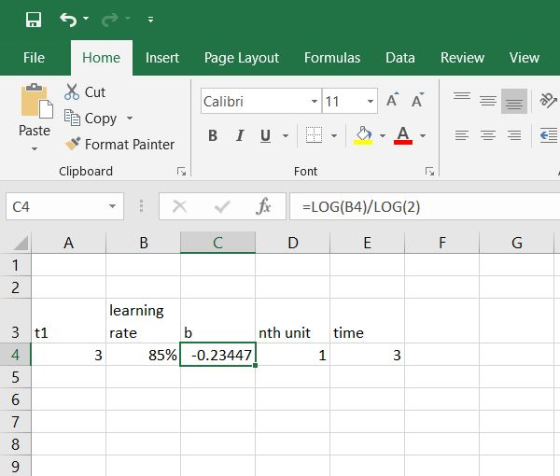
Task: Expand the Copy options arrow
Action: click(130, 118)
